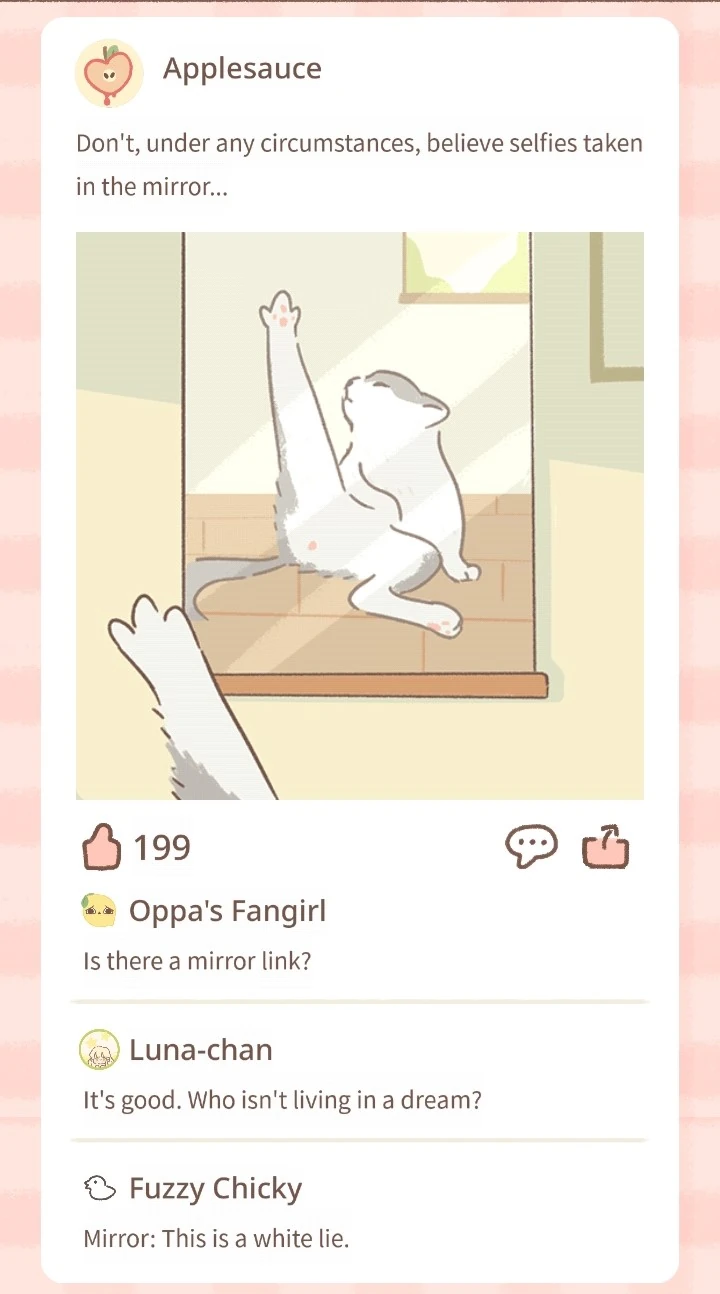The height and width of the screenshot is (1294, 720).
Task: Tap Fuzzy Chicky's chick avatar
Action: 99,1188
